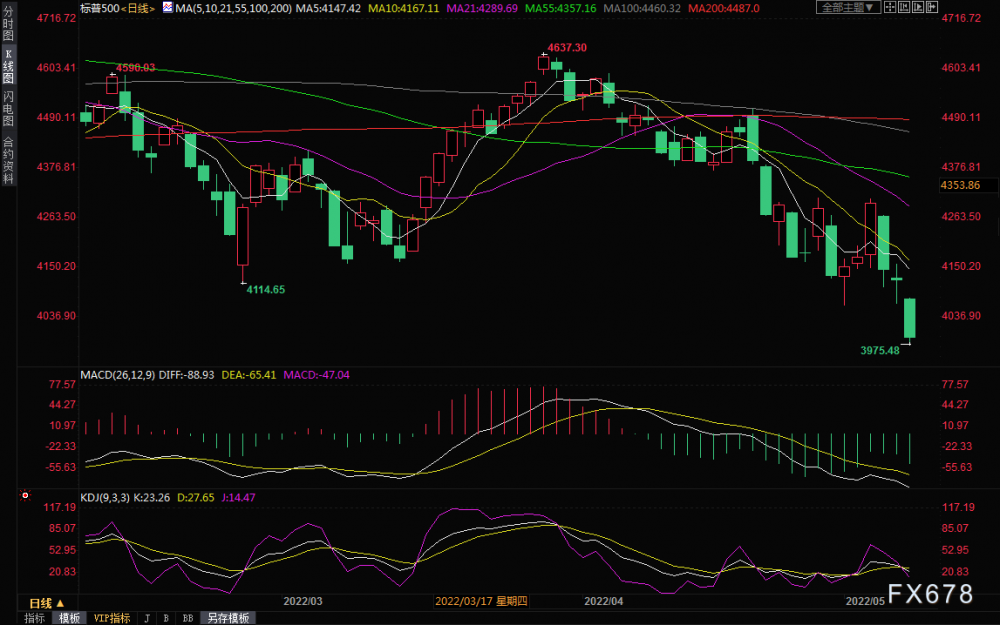The image size is (1000, 625).
Task: Open the 标普500 <日线> title selector
Action: point(118,8)
